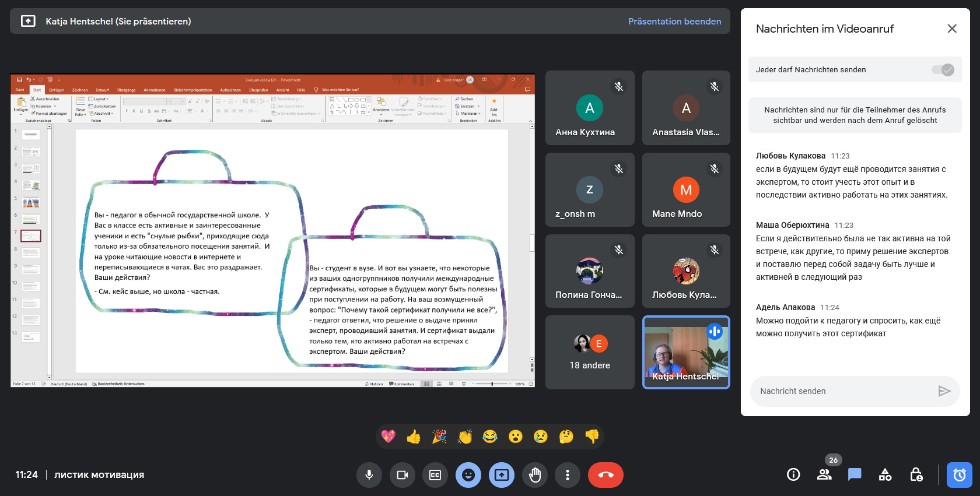980x496 pixels.
Task: Click the 'Nachricht senden' input field
Action: [840, 391]
